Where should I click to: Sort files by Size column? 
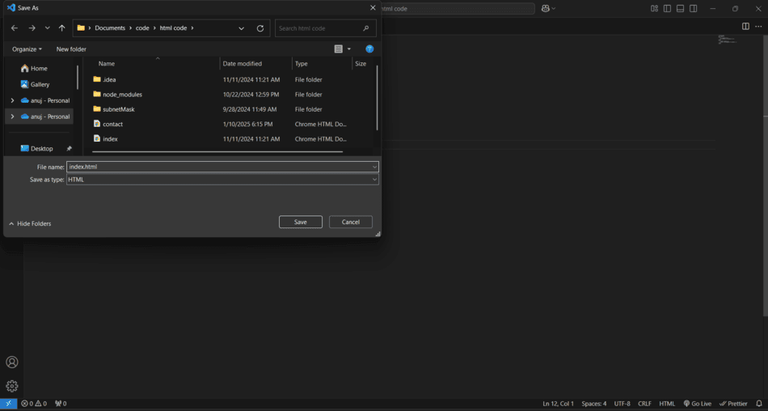tap(360, 64)
